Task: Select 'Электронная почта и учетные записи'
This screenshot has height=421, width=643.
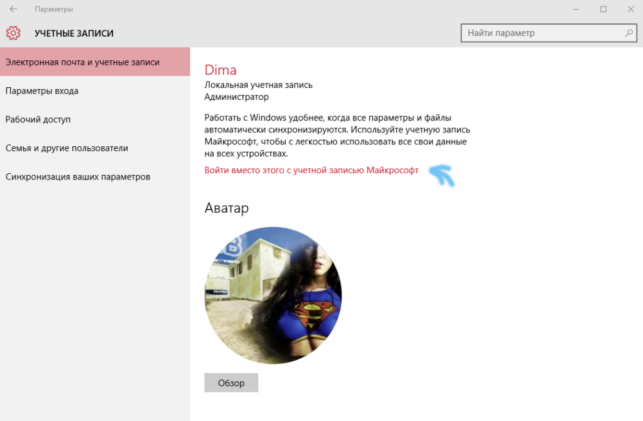Action: tap(95, 62)
